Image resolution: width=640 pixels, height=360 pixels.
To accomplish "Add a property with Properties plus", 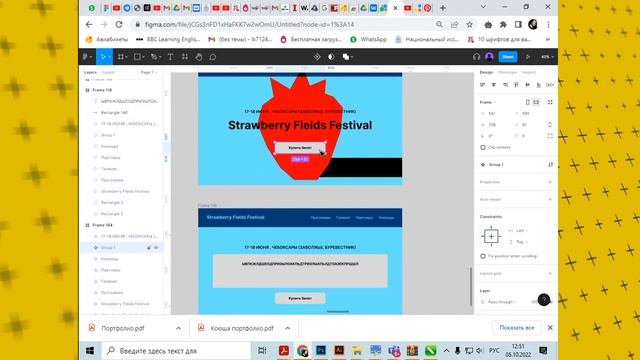I will pos(550,182).
